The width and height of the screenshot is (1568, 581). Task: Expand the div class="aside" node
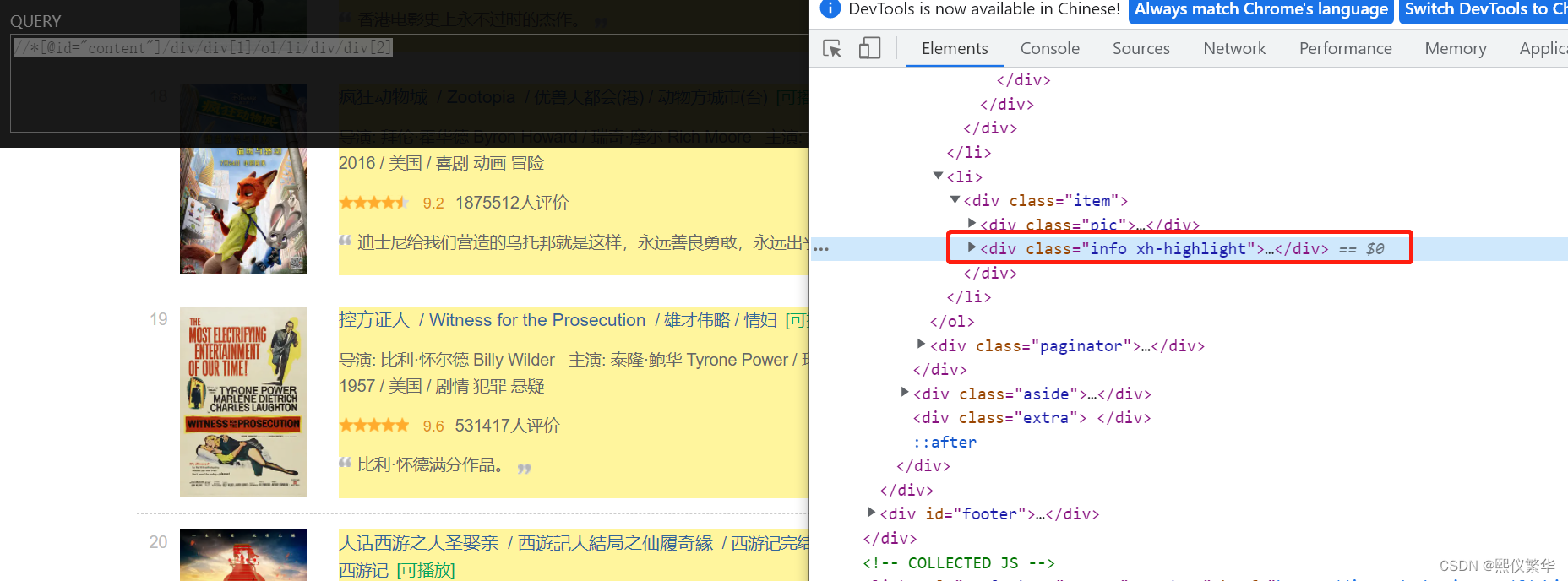click(x=905, y=392)
